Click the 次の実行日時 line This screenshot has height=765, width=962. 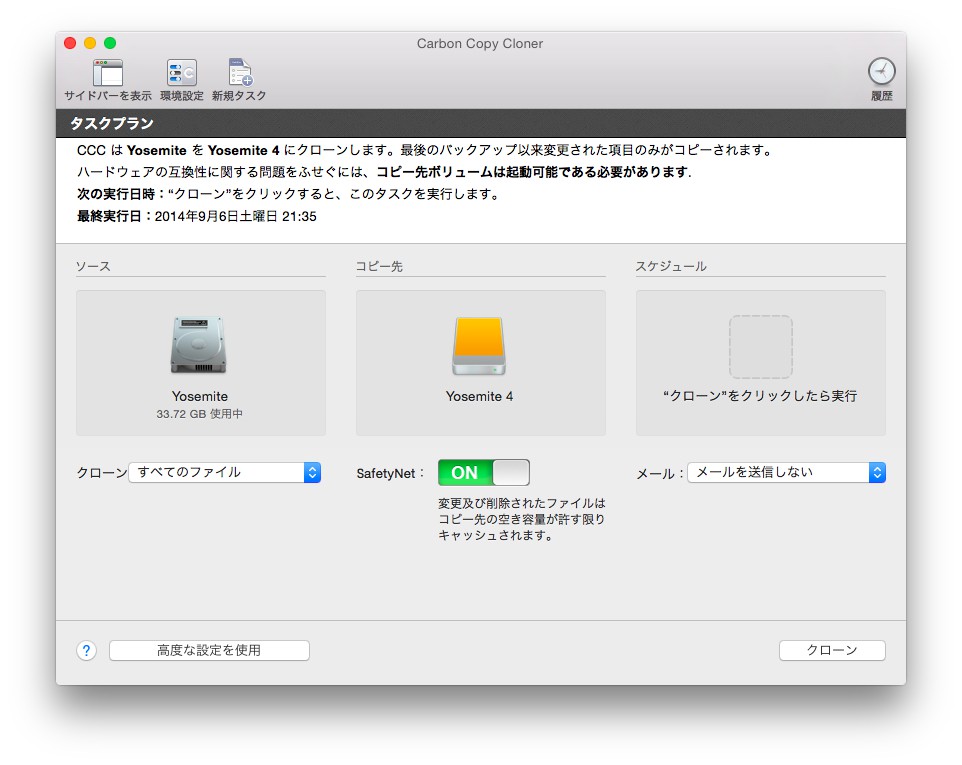tap(288, 194)
